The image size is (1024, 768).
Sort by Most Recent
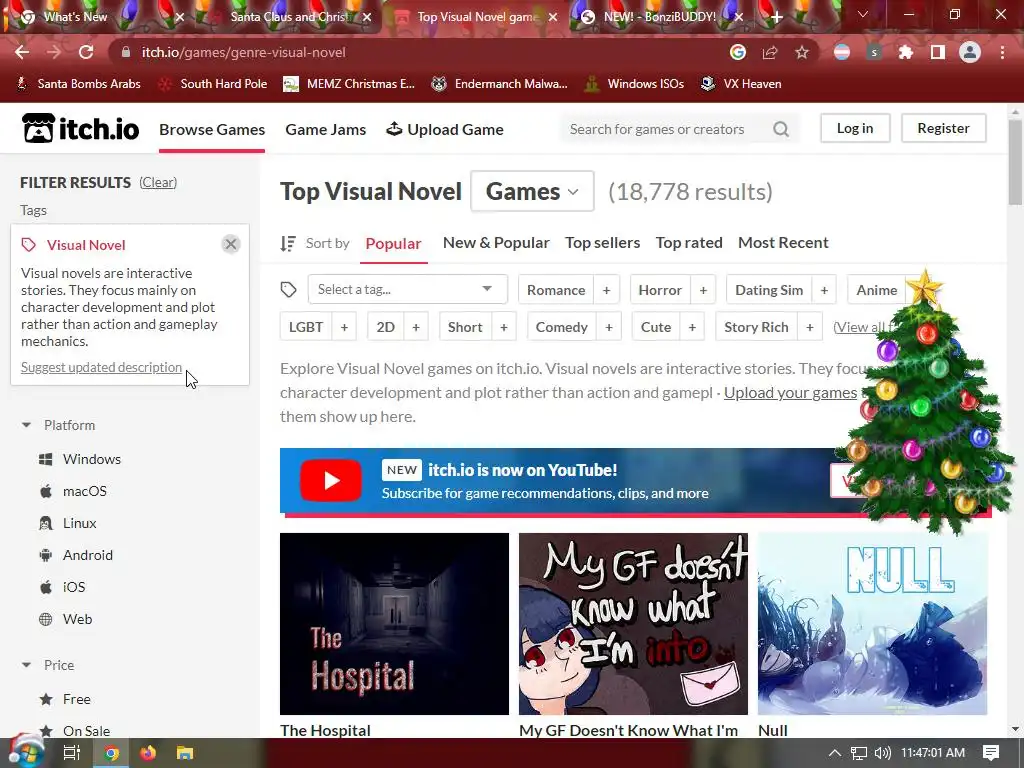coord(783,243)
